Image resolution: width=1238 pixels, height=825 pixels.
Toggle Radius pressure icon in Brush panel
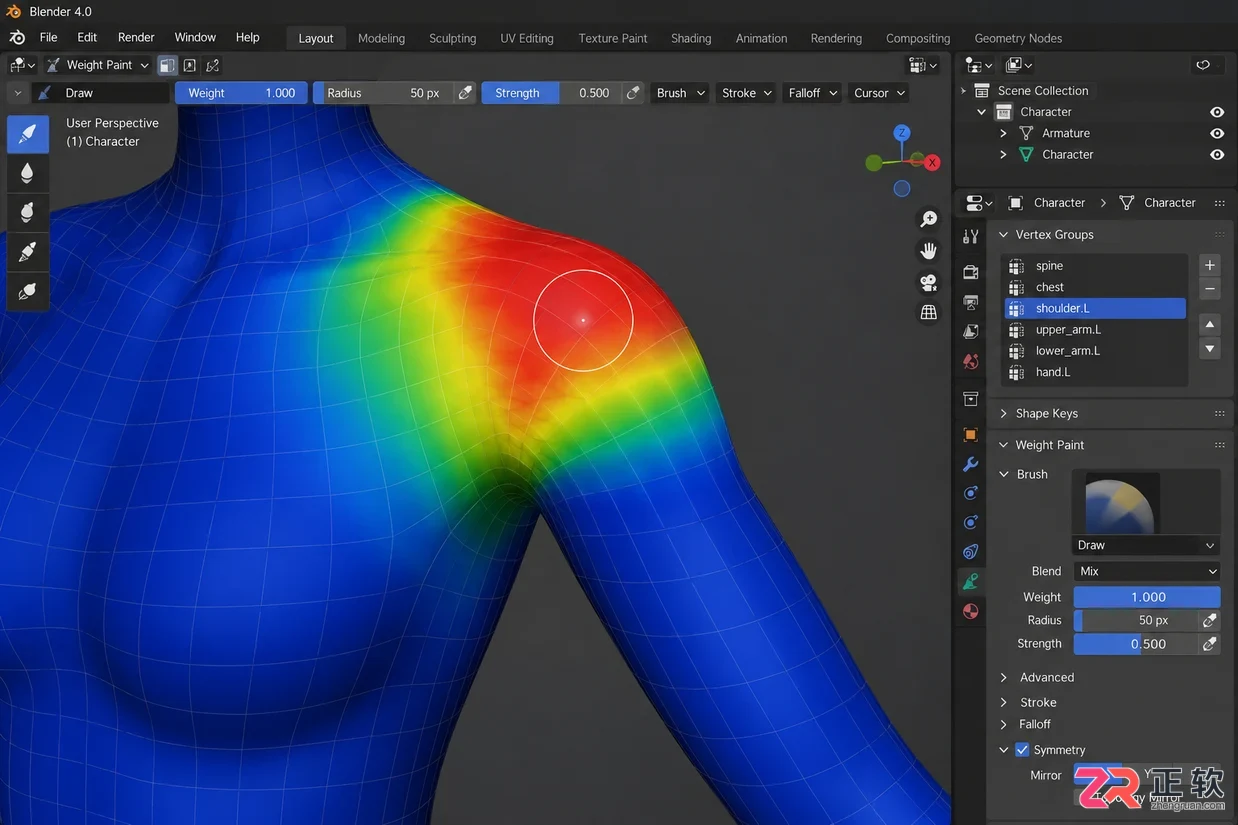tap(1210, 620)
